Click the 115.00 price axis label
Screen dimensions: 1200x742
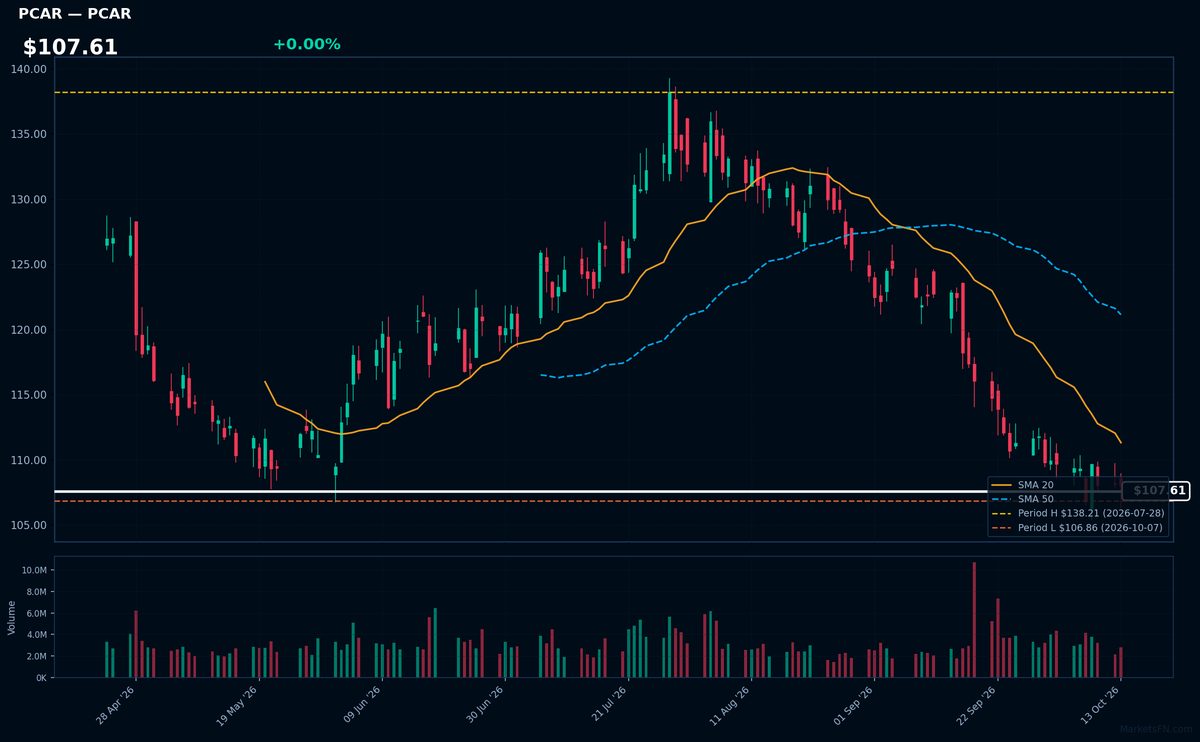[x=30, y=395]
